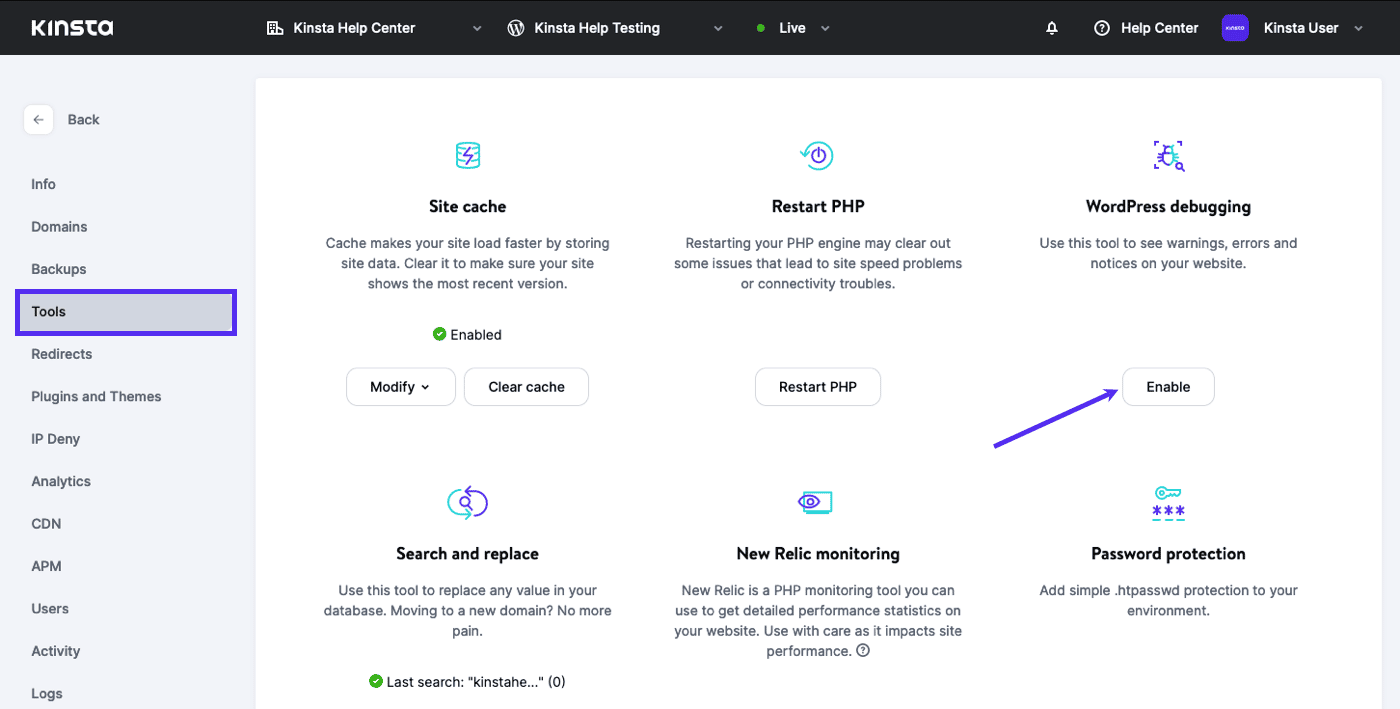
Task: Go to Analytics in the sidebar
Action: [x=61, y=481]
